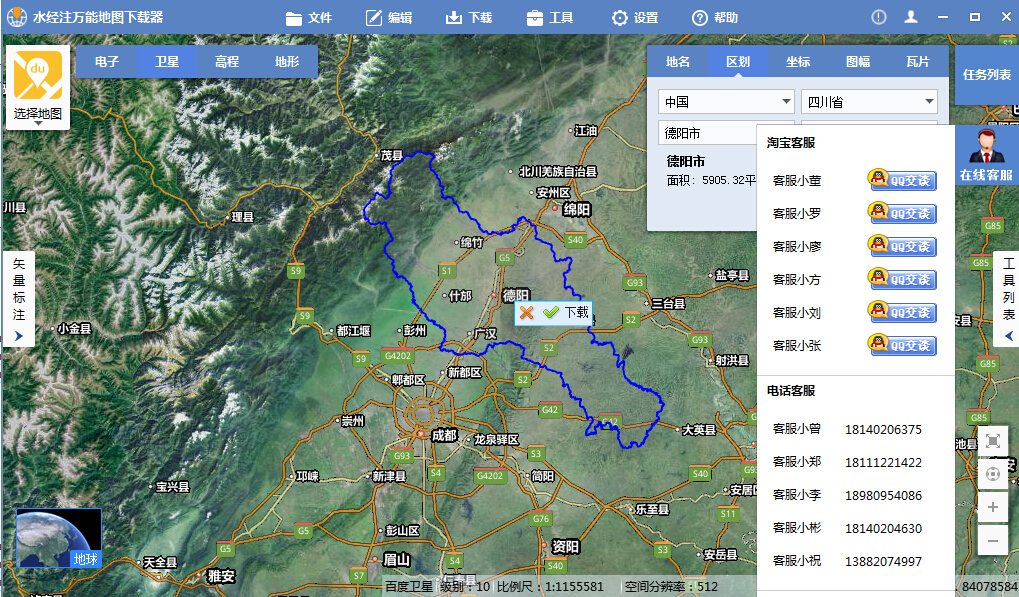Click QQ交谈 button for 客服小罗
Viewport: 1019px width, 597px height.
point(903,213)
